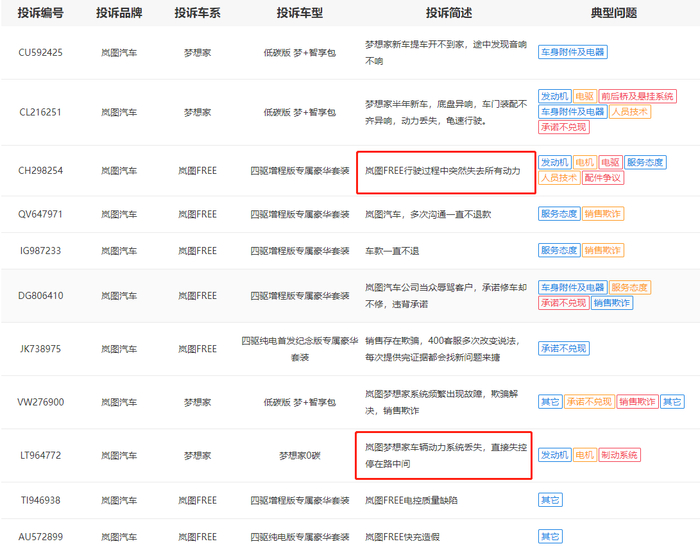Click the 服务态度 tag in row CH298254
This screenshot has width=700, height=553.
(645, 162)
